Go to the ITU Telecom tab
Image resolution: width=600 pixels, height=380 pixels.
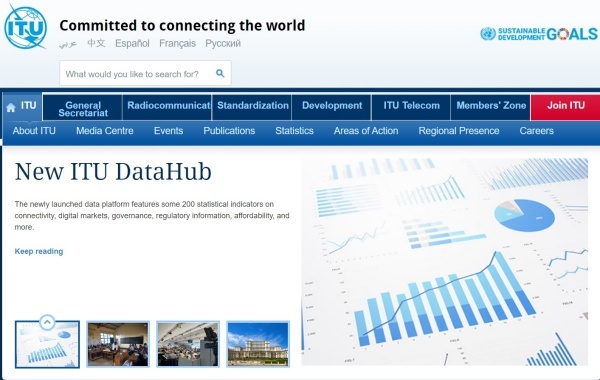(x=411, y=106)
